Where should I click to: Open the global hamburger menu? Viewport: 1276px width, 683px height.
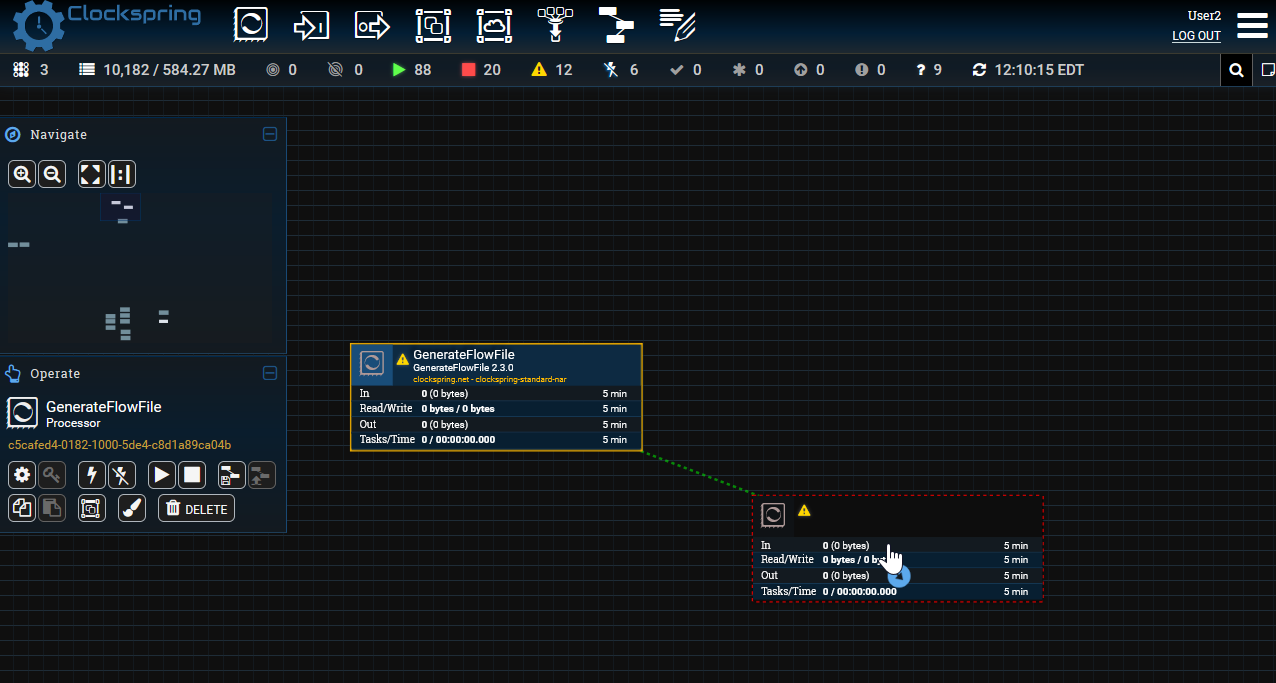point(1252,25)
